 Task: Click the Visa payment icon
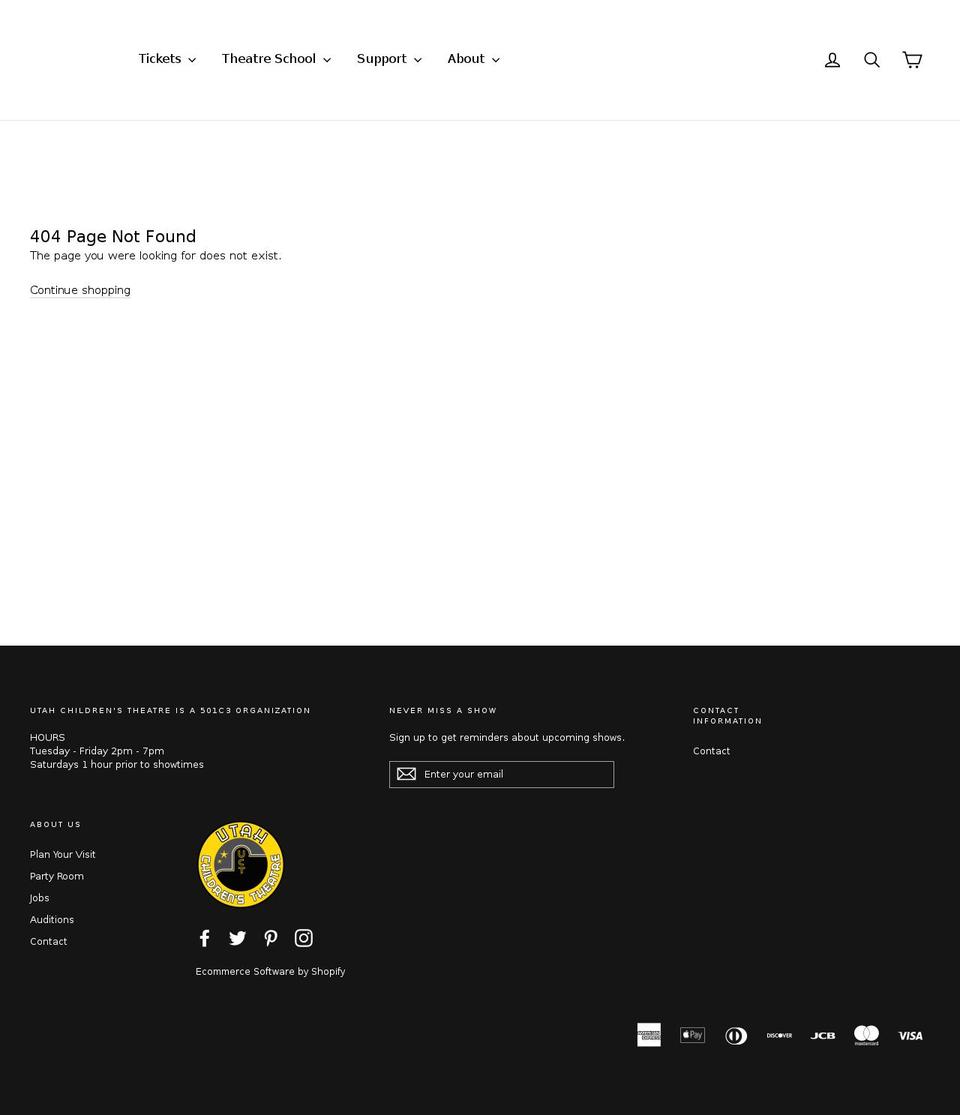coord(910,1035)
